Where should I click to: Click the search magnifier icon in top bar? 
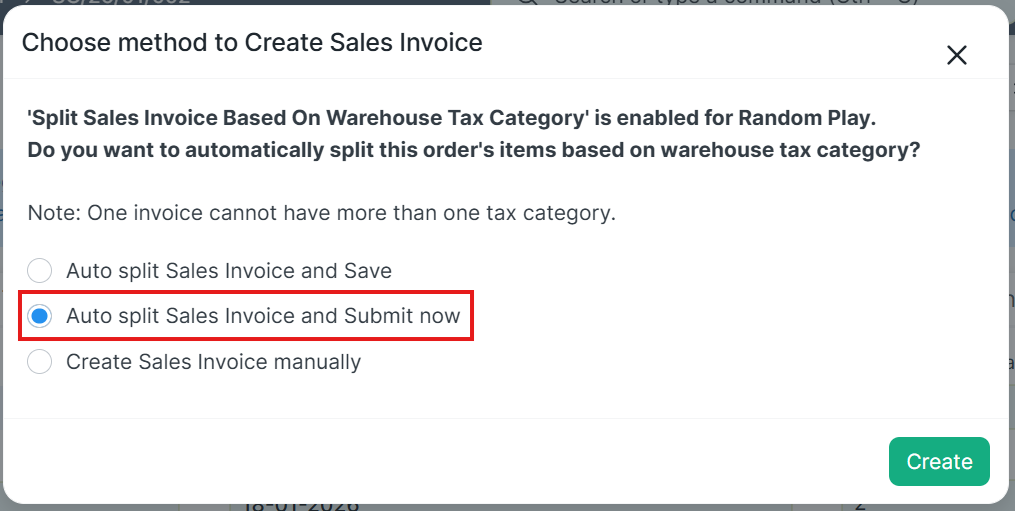[x=533, y=2]
